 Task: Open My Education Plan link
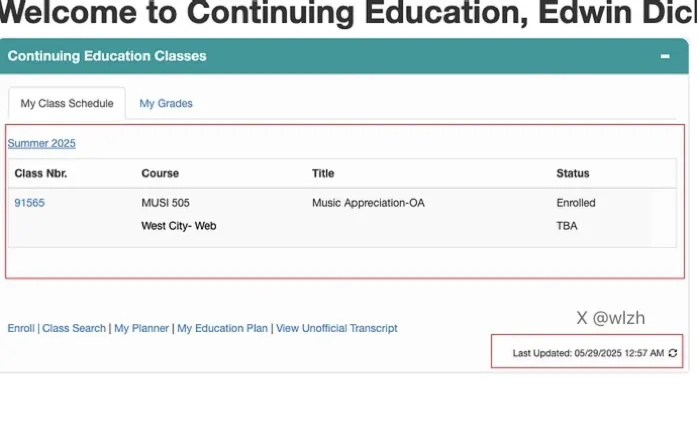point(222,328)
